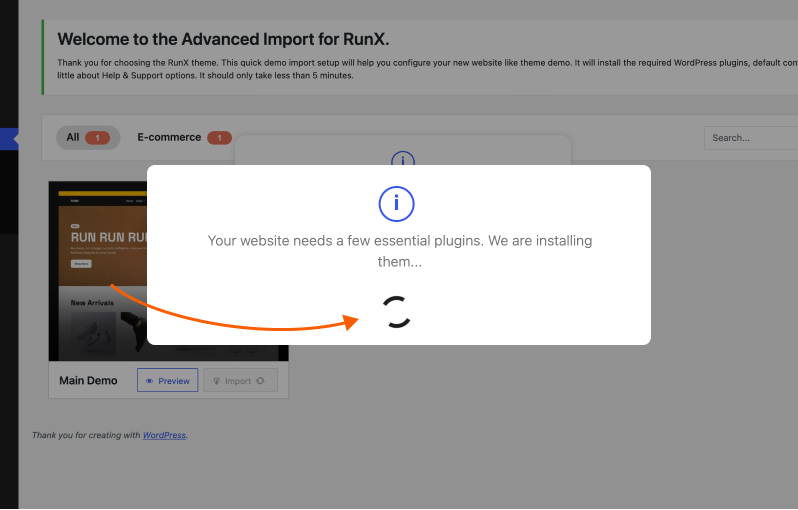Select the All filter tab
798x510 pixels.
click(x=88, y=137)
